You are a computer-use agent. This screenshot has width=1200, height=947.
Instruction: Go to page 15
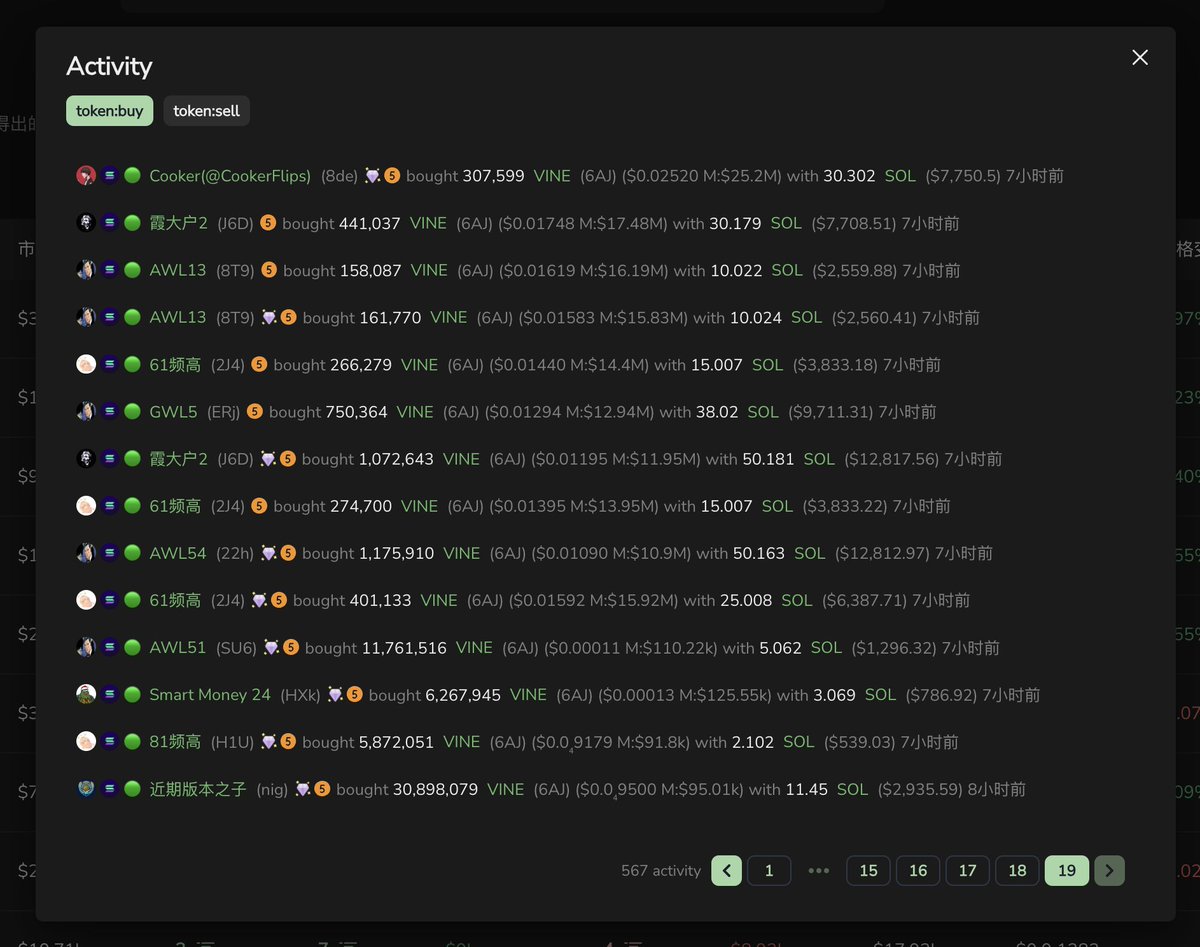(867, 870)
